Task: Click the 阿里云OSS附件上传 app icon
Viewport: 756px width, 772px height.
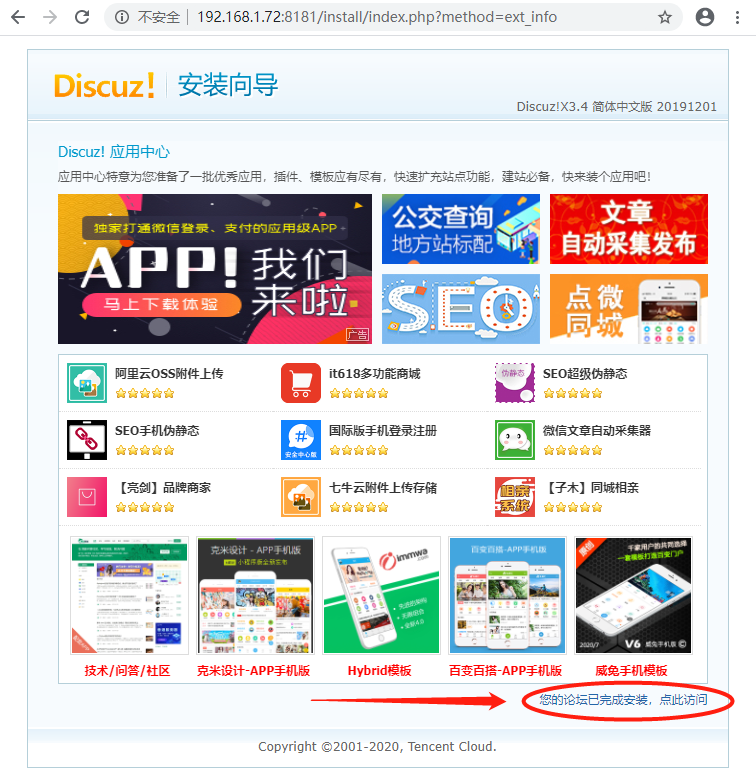Action: tap(87, 383)
